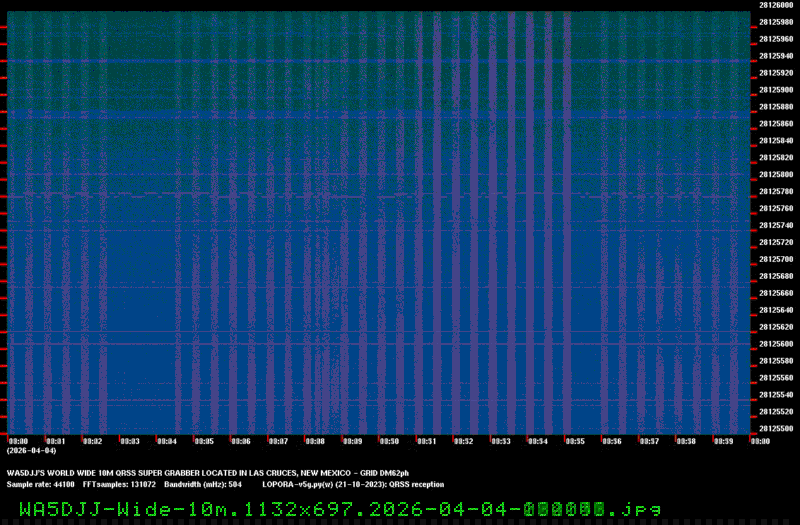The image size is (800, 525).
Task: Click the 28125860 frequency label
Action: pos(776,123)
